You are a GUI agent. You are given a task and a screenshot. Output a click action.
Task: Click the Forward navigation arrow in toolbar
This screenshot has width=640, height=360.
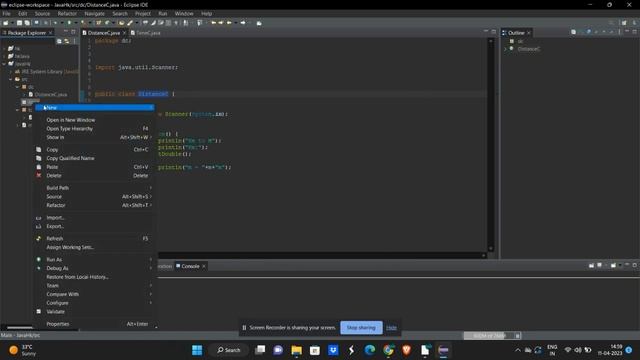[243, 23]
